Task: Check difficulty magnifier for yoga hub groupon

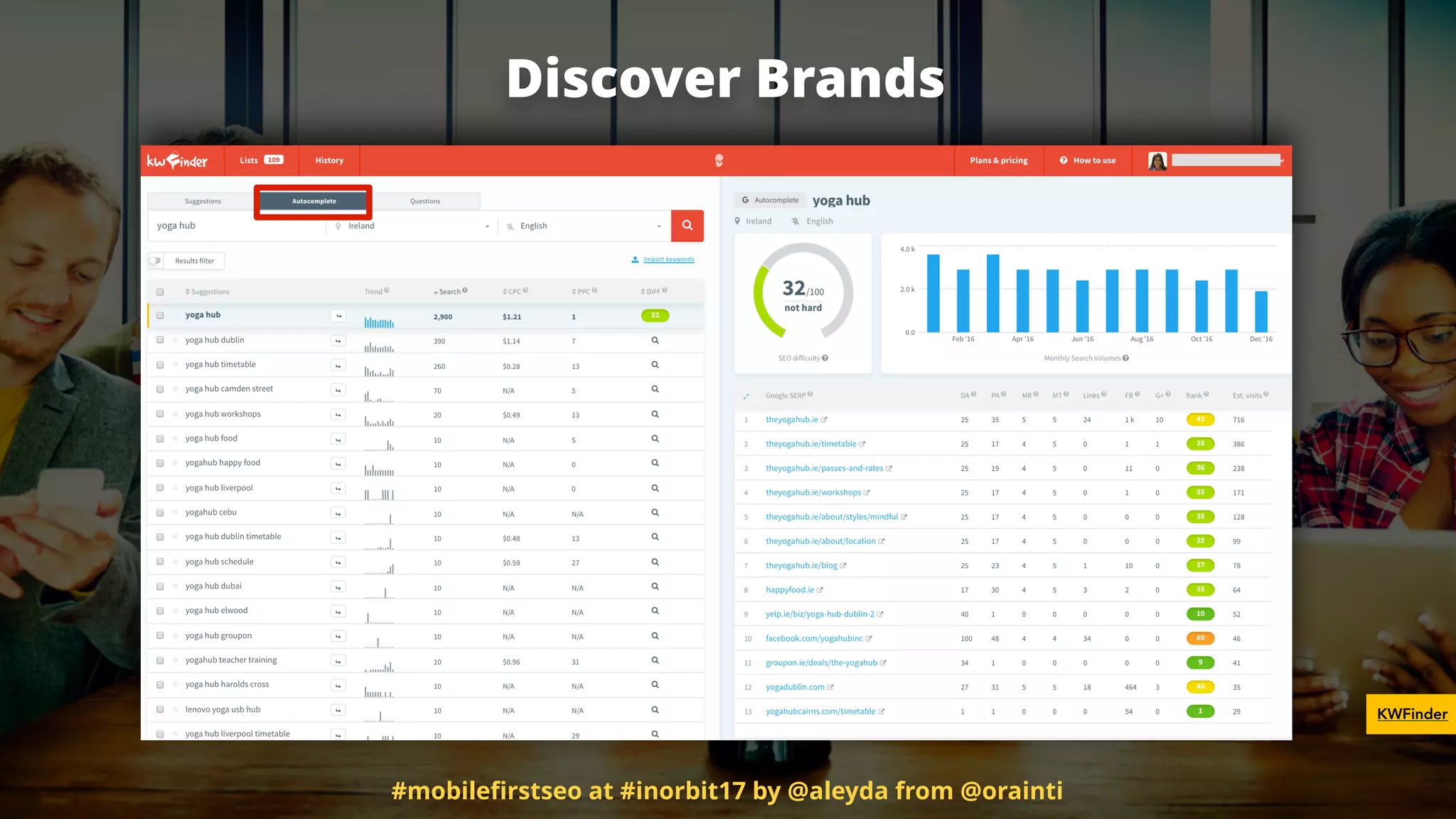Action: tap(655, 636)
